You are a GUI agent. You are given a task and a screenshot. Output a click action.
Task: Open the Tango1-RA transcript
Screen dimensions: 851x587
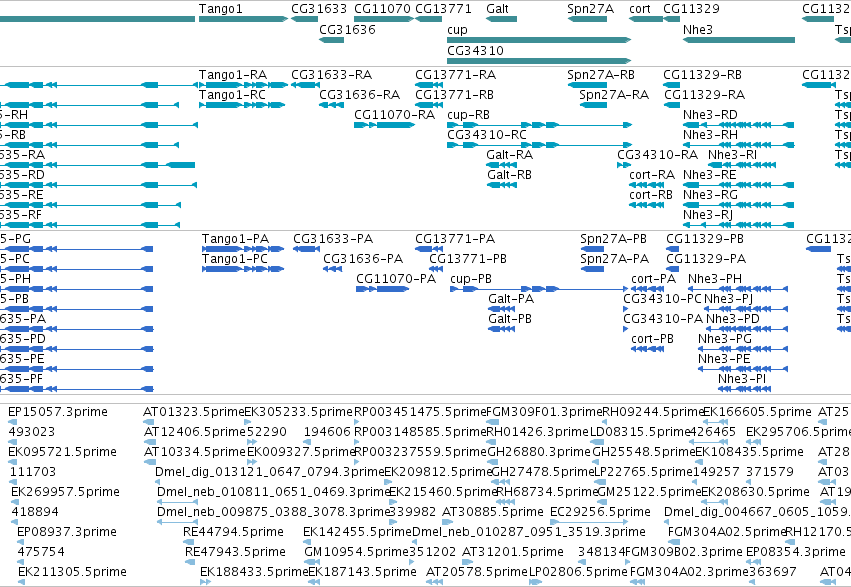pyautogui.click(x=243, y=85)
